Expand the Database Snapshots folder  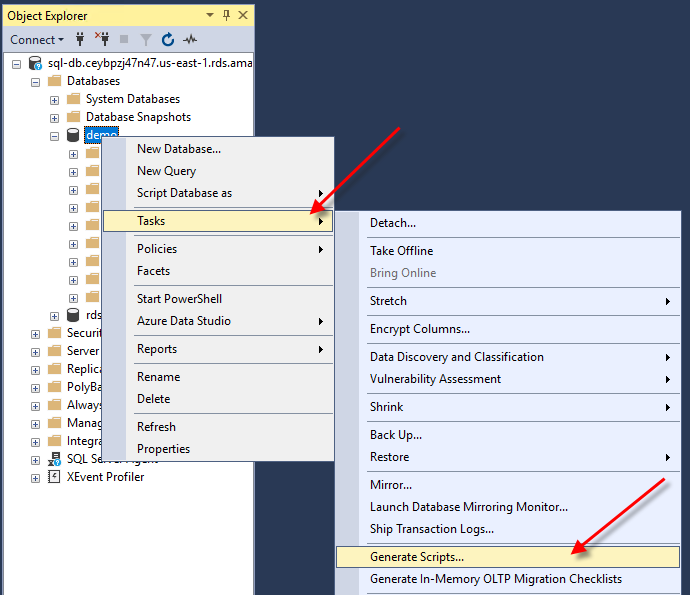(x=55, y=117)
